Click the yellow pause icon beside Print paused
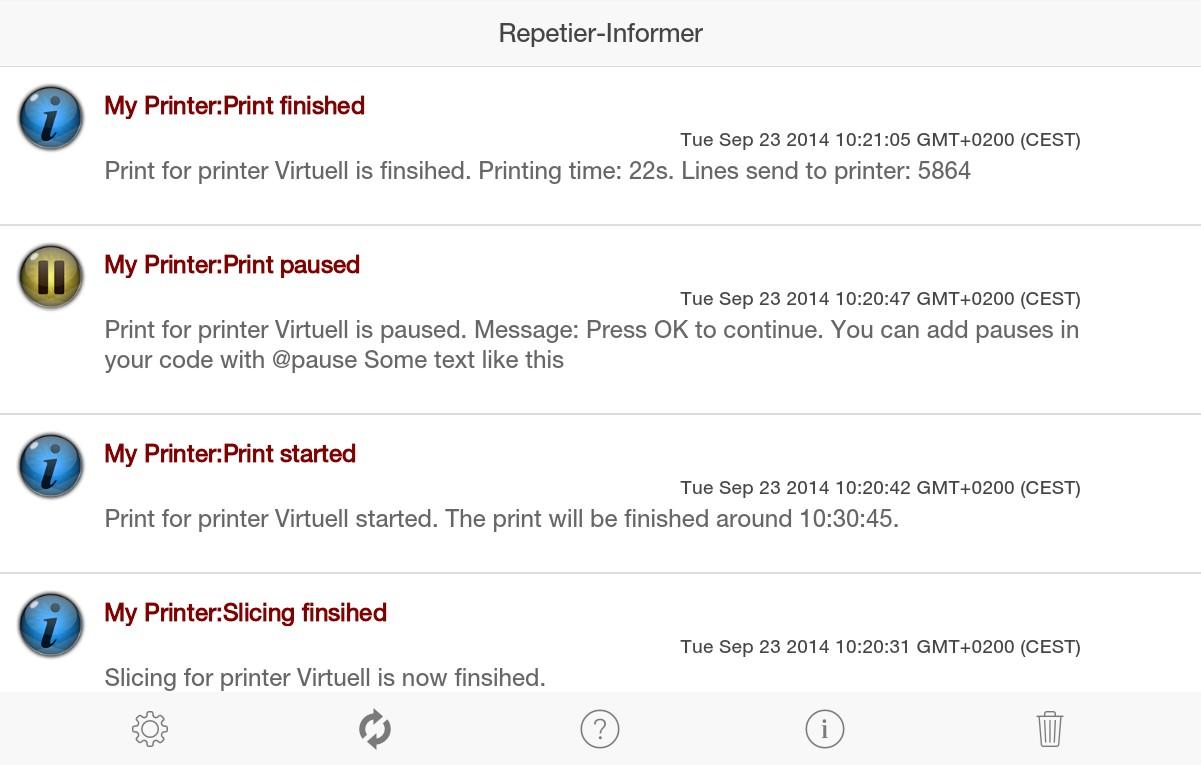The image size is (1201, 765). pyautogui.click(x=51, y=276)
